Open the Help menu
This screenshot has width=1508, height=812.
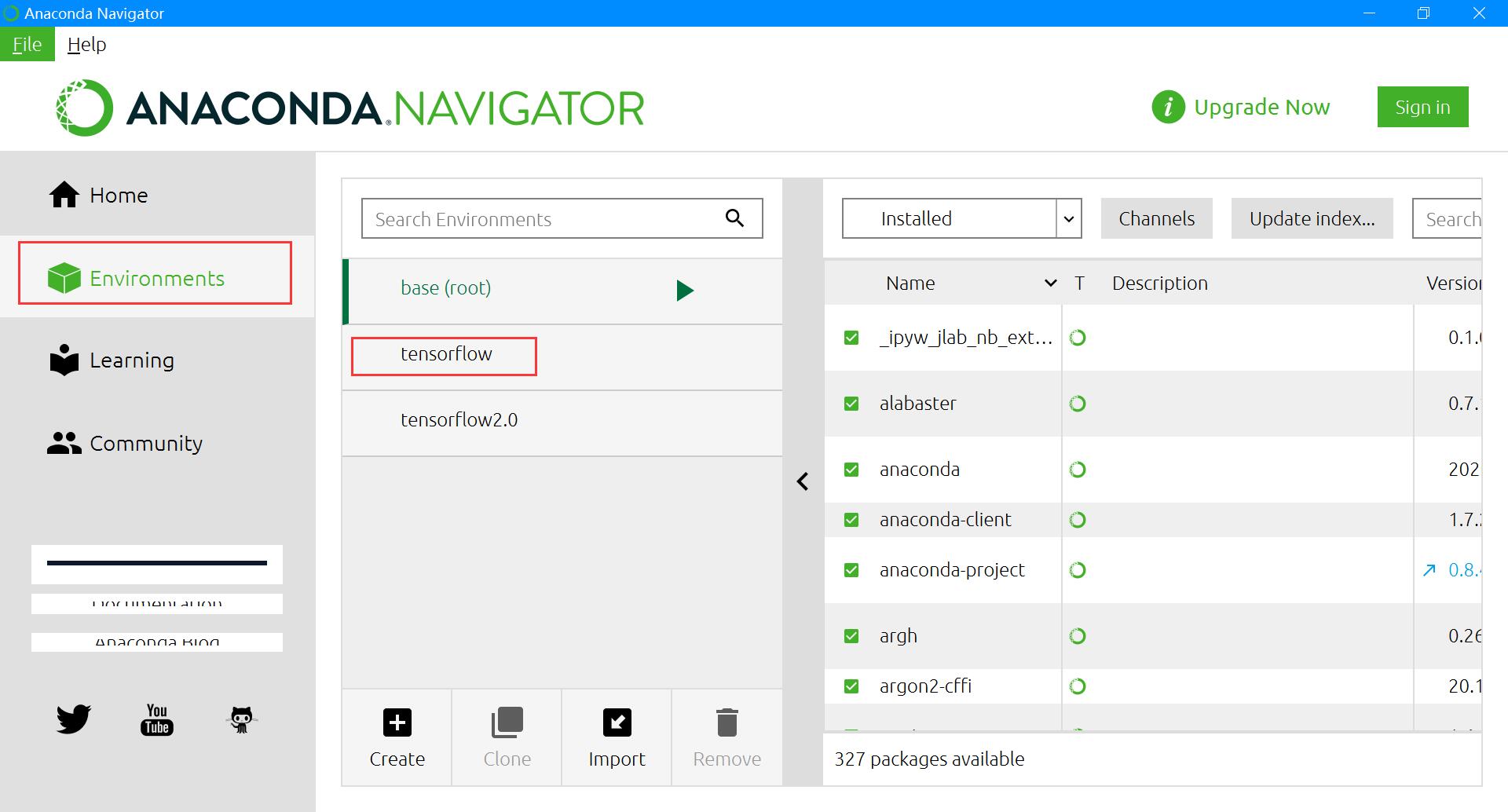(86, 44)
